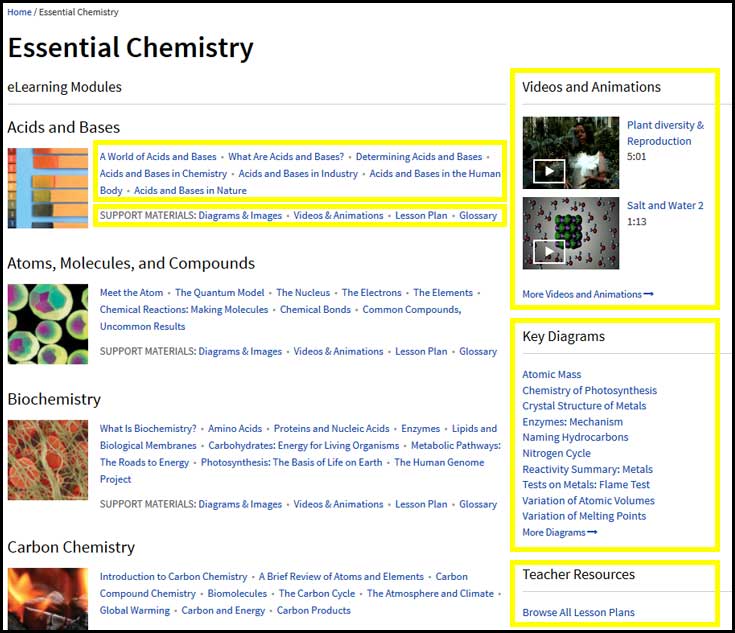The width and height of the screenshot is (735, 633).
Task: Click the Carbon Chemistry flame thumbnail
Action: [47, 597]
